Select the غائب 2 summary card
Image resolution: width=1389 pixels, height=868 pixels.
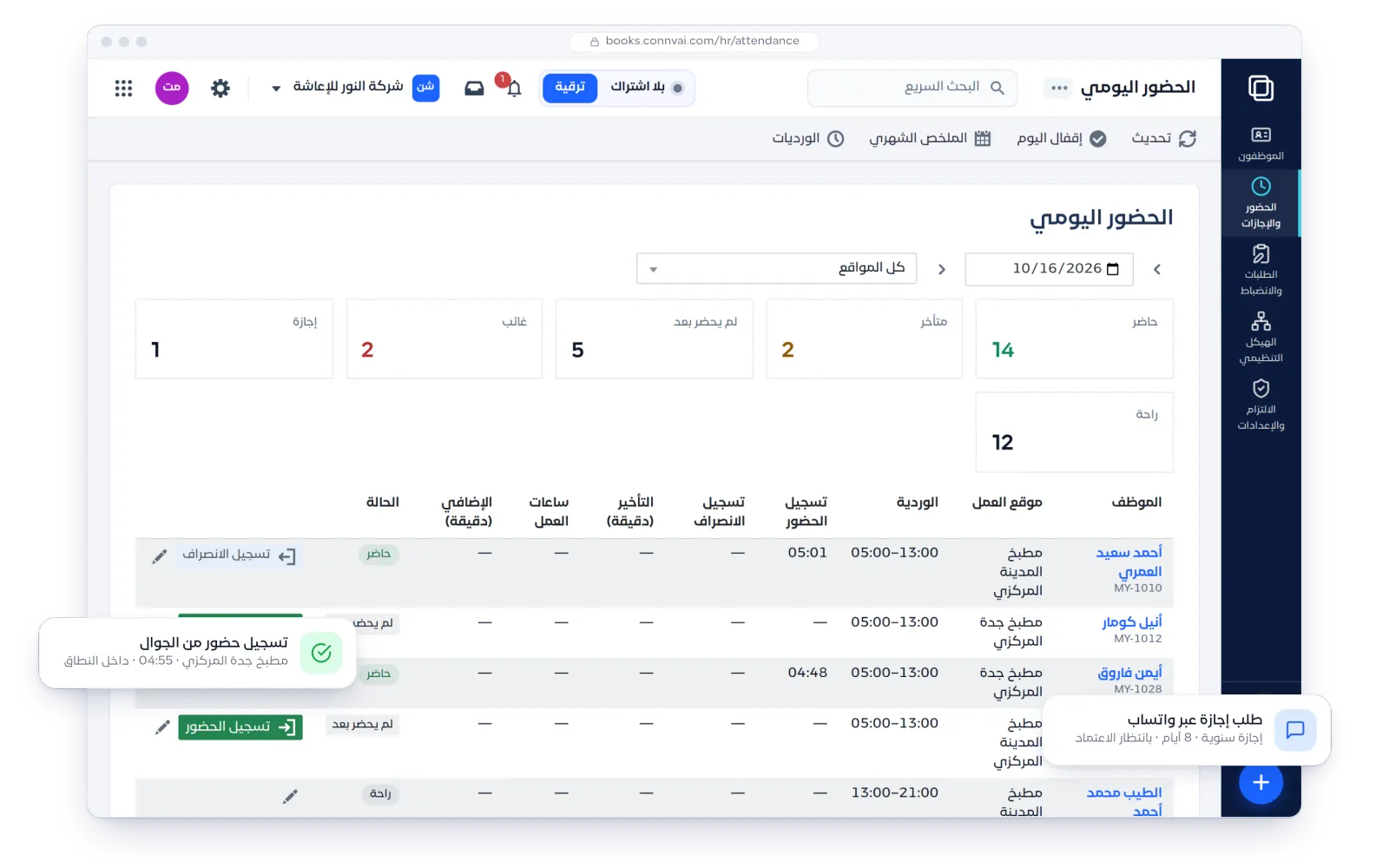444,339
